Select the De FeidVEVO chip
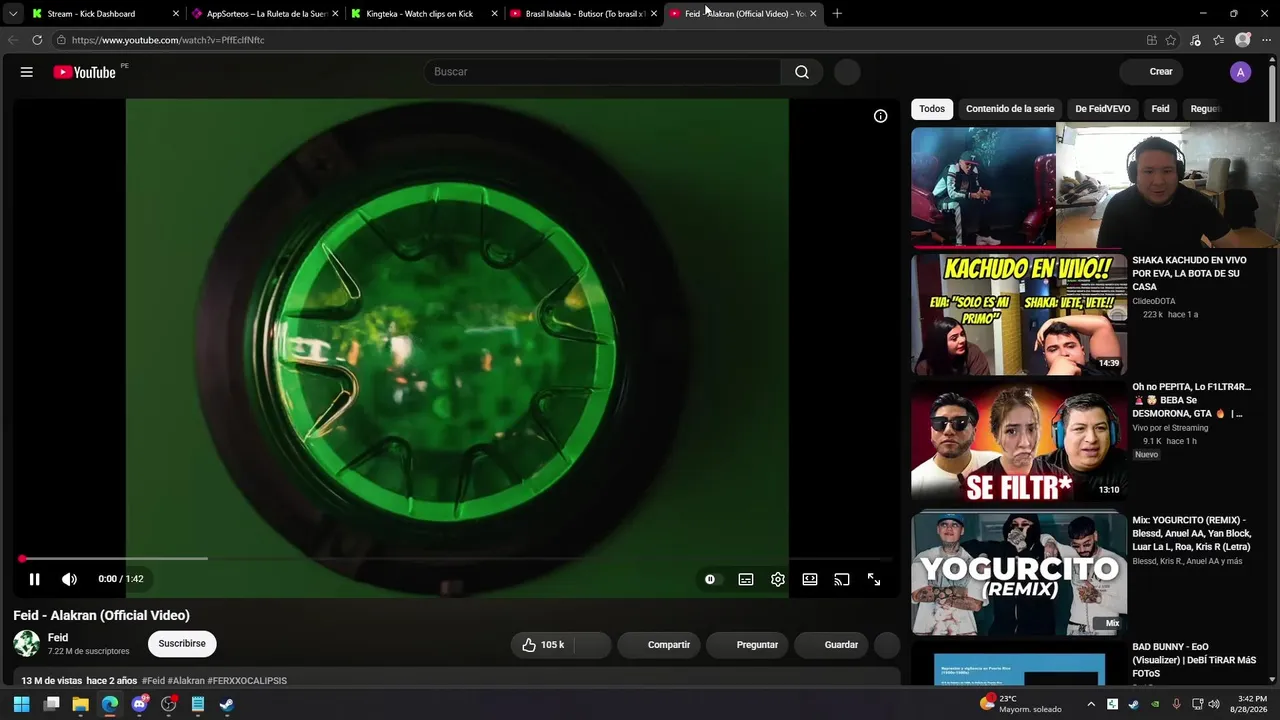This screenshot has height=720, width=1280. (1103, 109)
